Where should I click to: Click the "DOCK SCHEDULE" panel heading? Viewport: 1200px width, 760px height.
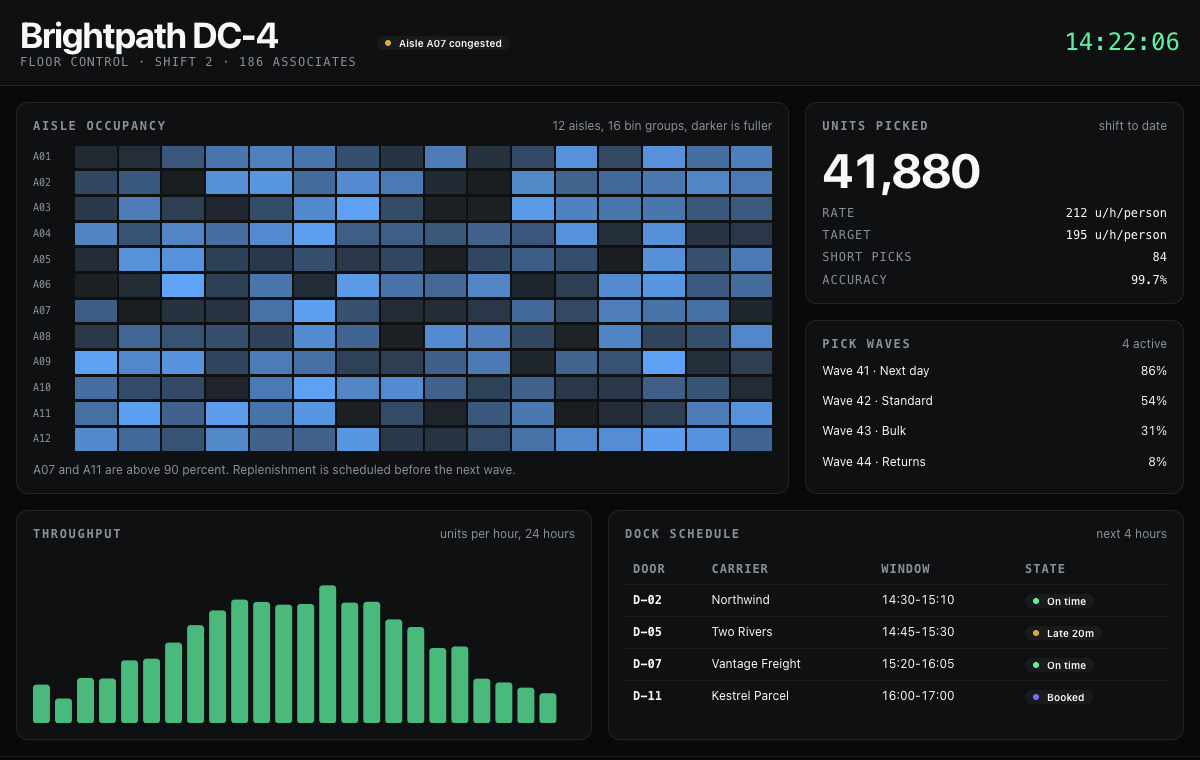682,534
